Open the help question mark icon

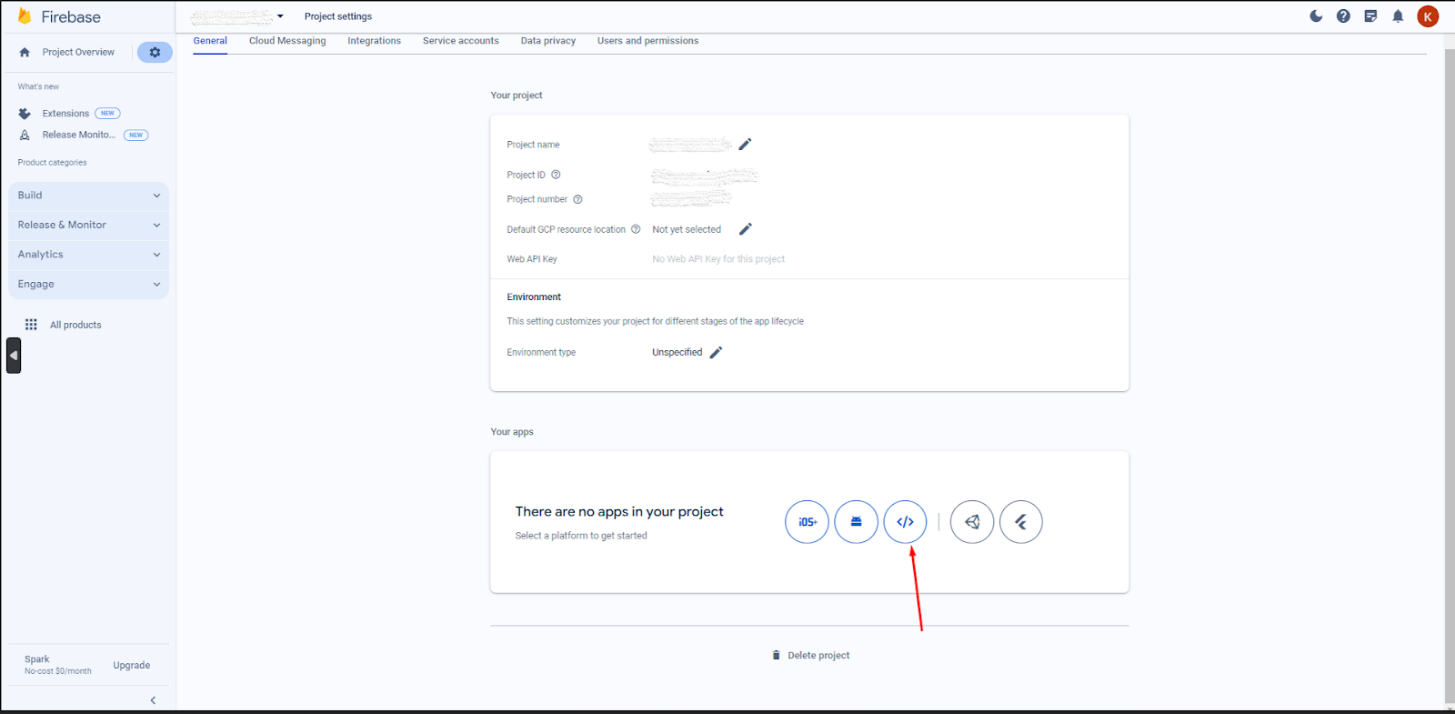1343,16
